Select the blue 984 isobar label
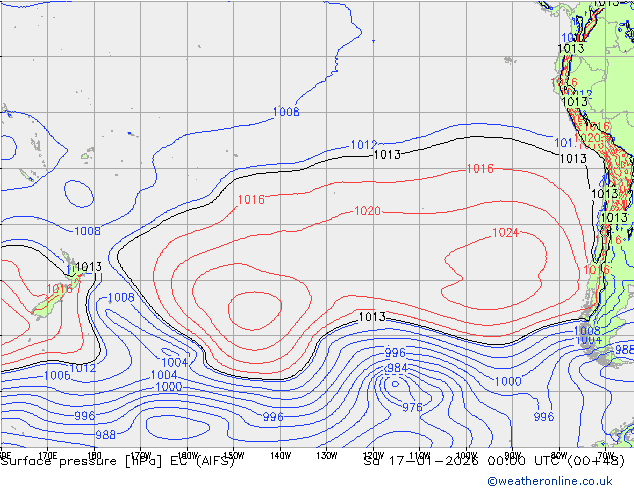This screenshot has width=634, height=490. tap(397, 368)
